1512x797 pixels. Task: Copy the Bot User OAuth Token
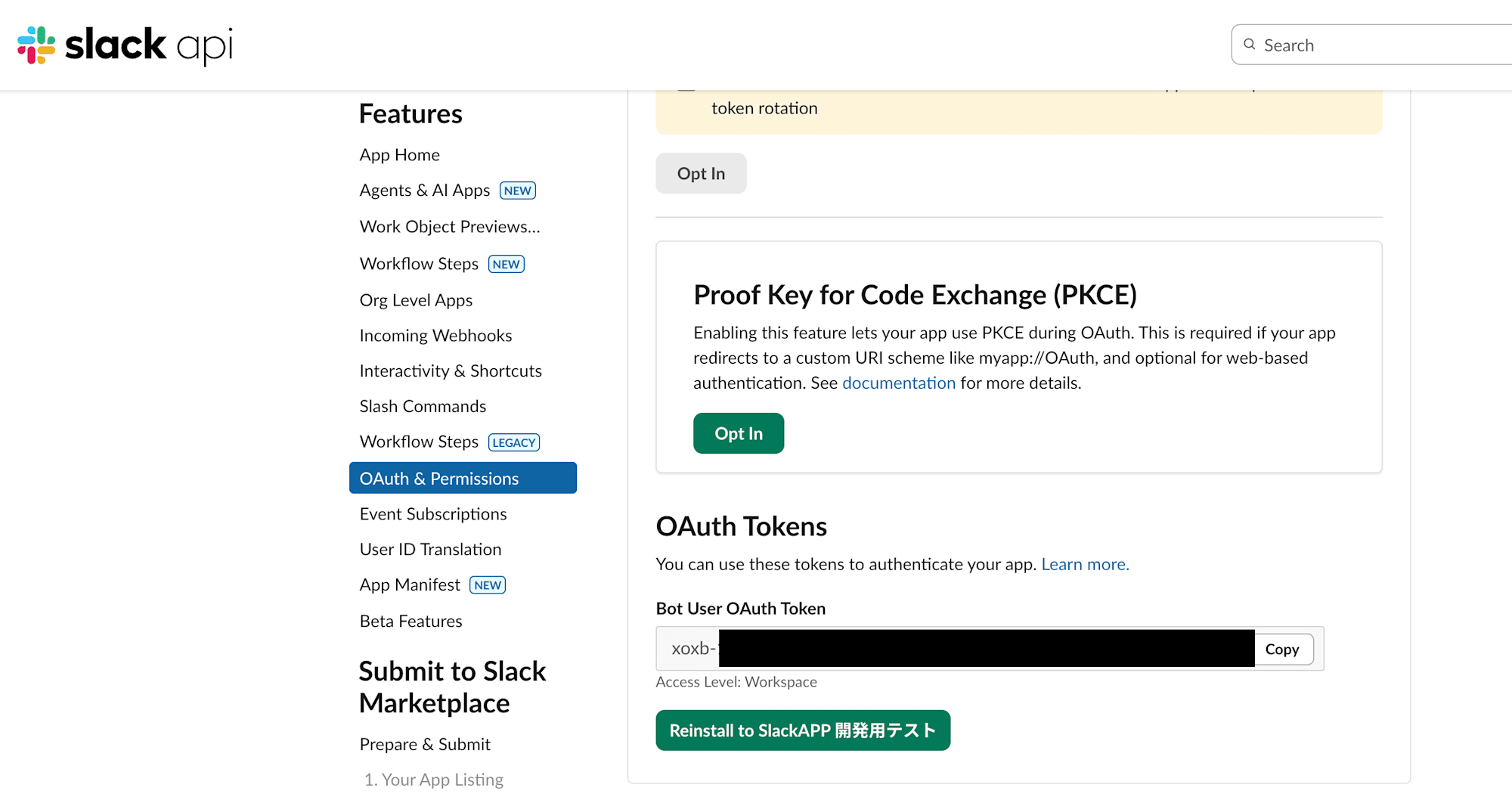point(1281,650)
